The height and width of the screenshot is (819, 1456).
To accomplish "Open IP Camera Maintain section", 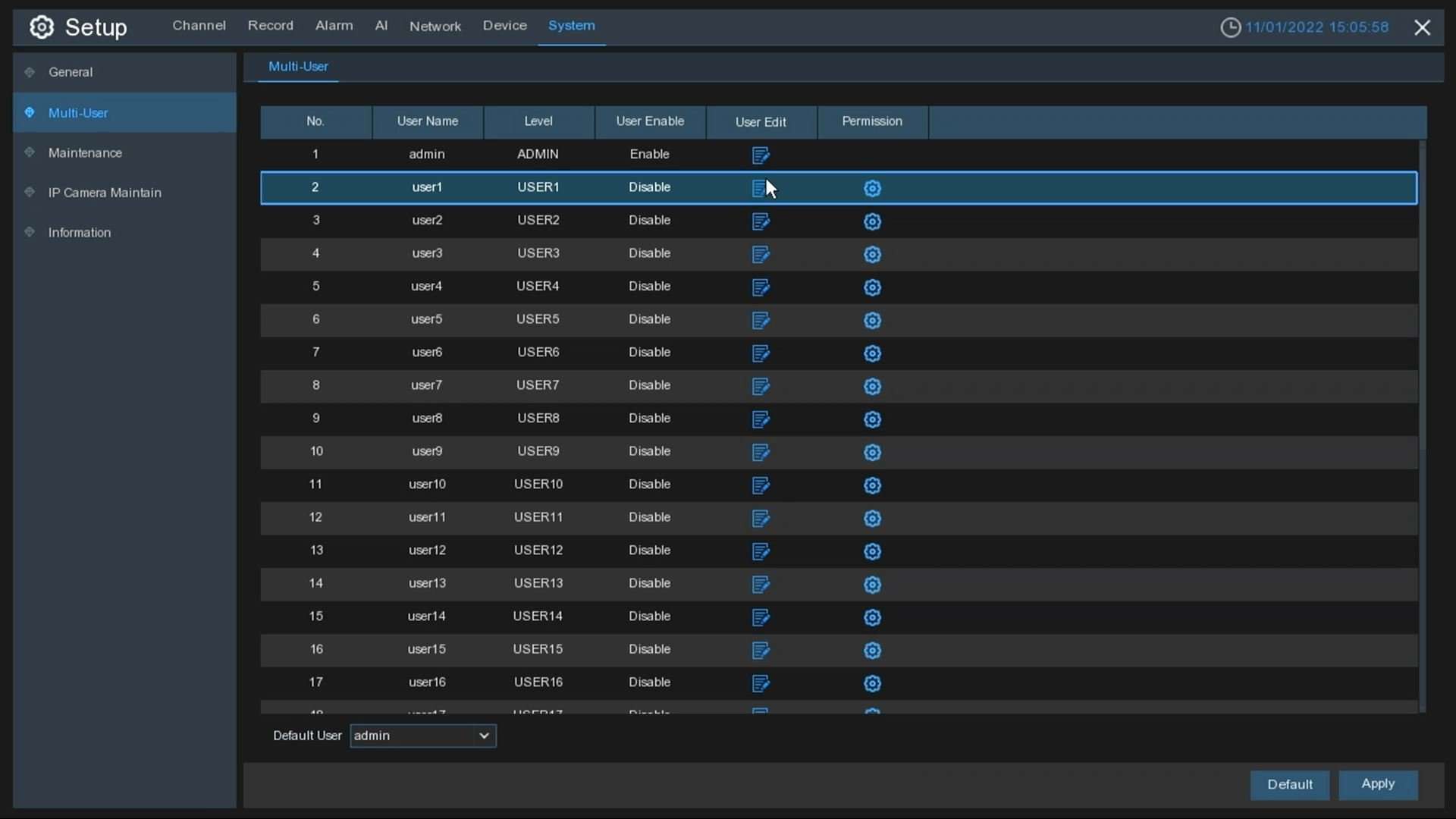I will (105, 193).
